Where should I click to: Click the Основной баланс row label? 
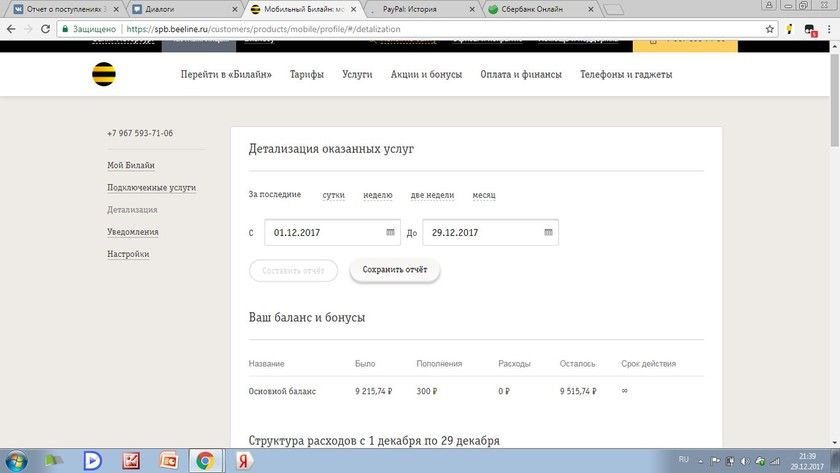(x=282, y=392)
